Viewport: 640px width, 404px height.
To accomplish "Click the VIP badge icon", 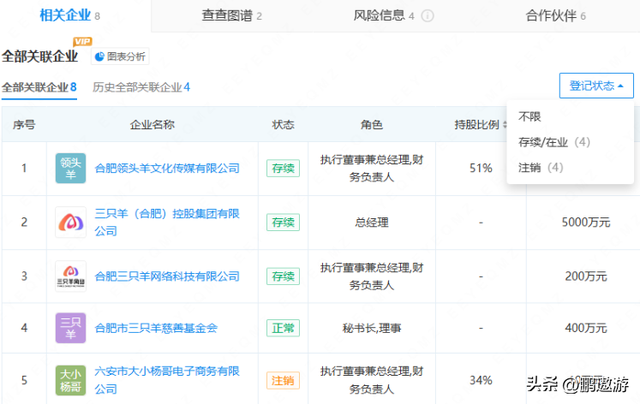I will 82,41.
